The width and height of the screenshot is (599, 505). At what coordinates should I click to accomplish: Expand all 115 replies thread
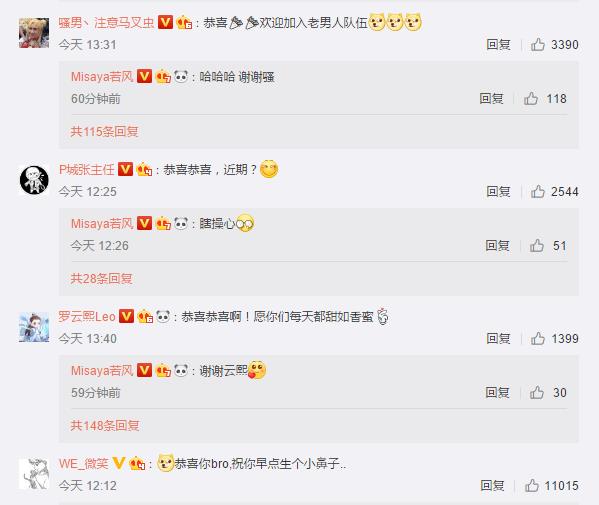pyautogui.click(x=104, y=132)
